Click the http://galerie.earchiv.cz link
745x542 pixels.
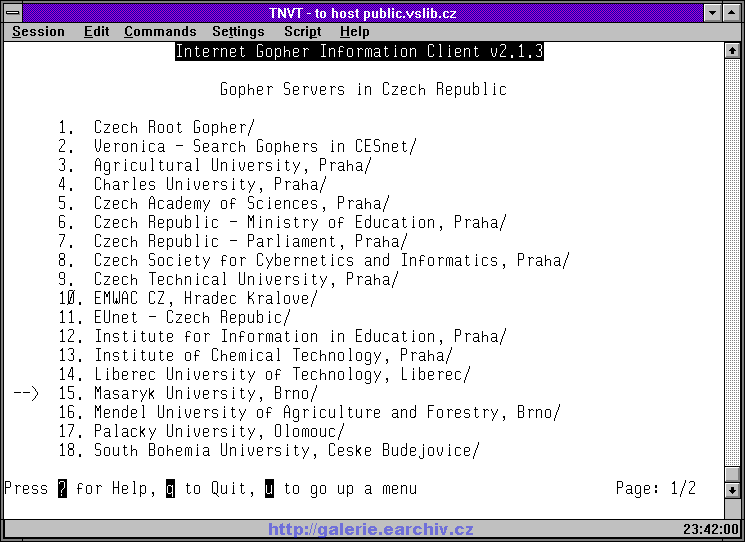[371, 529]
